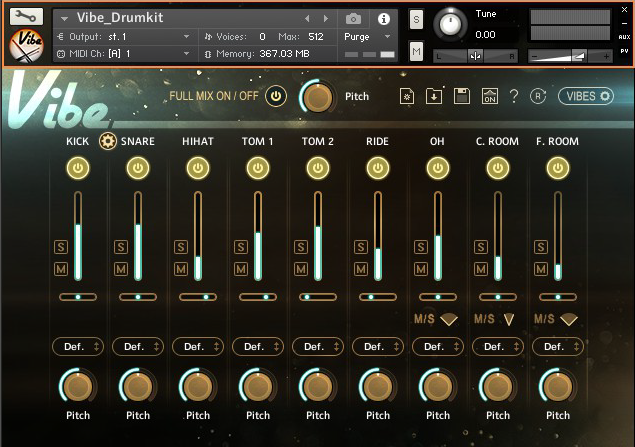This screenshot has height=447, width=635.
Task: Click the floppy disk save preset icon
Action: point(461,96)
